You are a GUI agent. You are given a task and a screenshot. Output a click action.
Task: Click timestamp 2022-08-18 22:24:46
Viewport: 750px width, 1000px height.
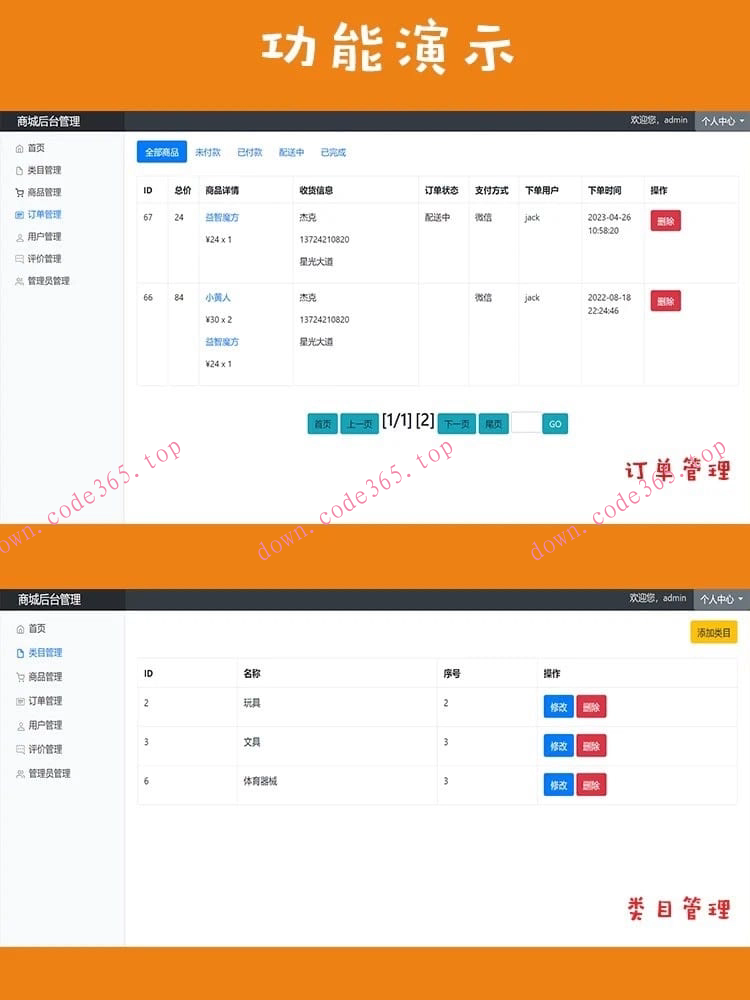pos(609,304)
